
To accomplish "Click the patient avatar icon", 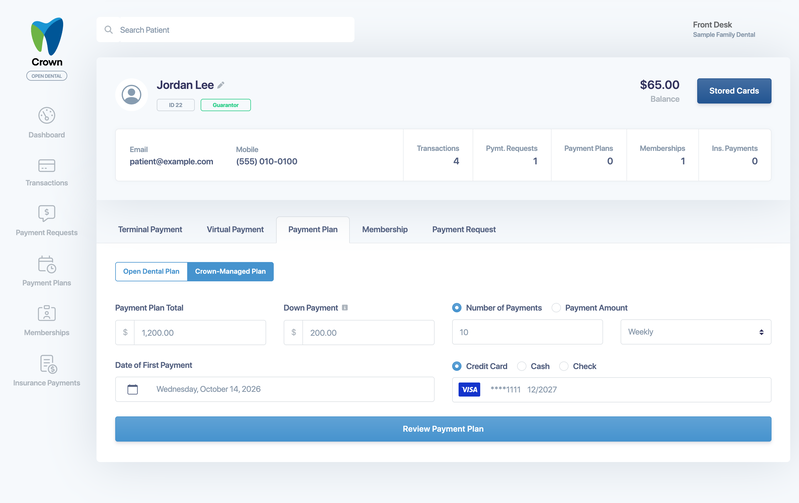I will (131, 95).
